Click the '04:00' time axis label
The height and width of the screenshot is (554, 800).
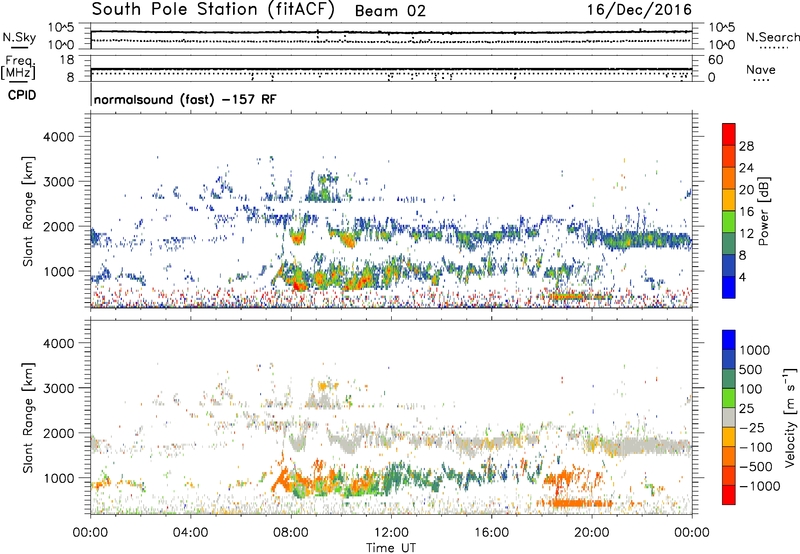coord(191,533)
